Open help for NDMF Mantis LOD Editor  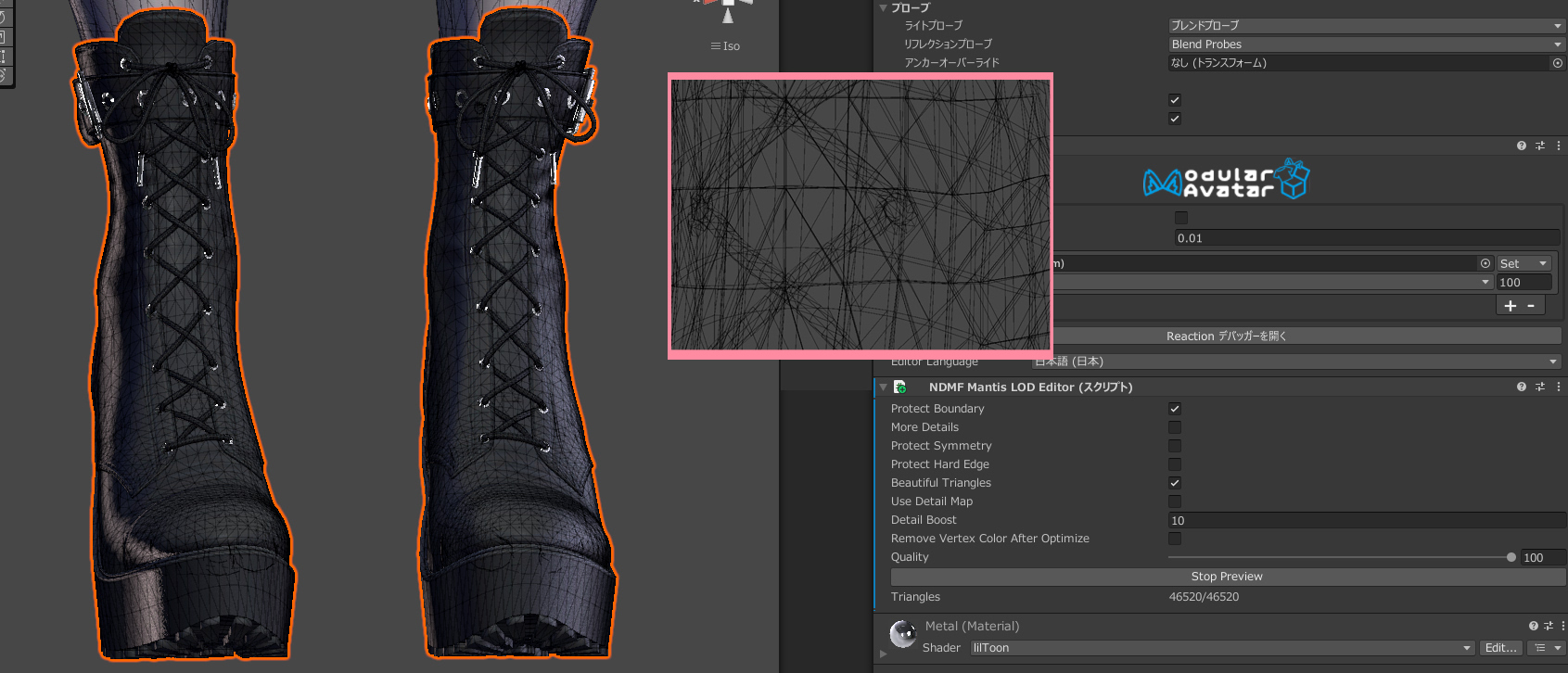pos(1521,387)
